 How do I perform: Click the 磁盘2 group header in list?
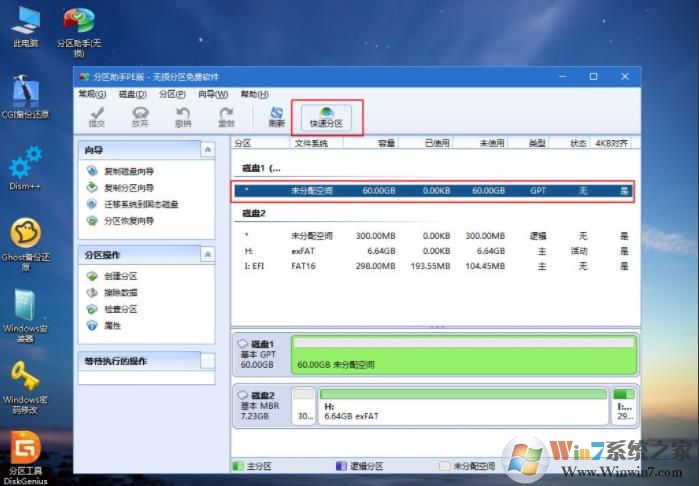tap(254, 214)
